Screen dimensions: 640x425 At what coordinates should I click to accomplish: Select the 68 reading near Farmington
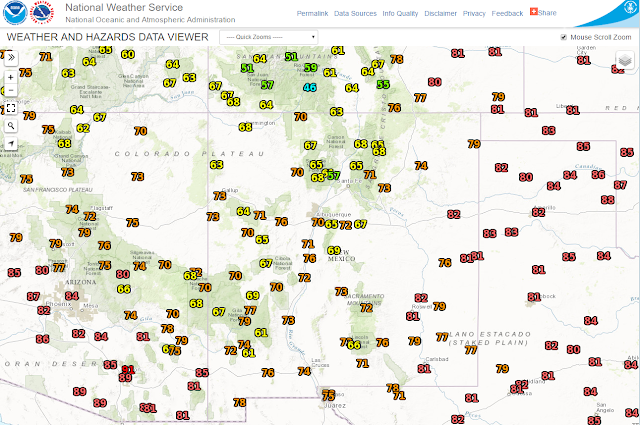click(245, 127)
